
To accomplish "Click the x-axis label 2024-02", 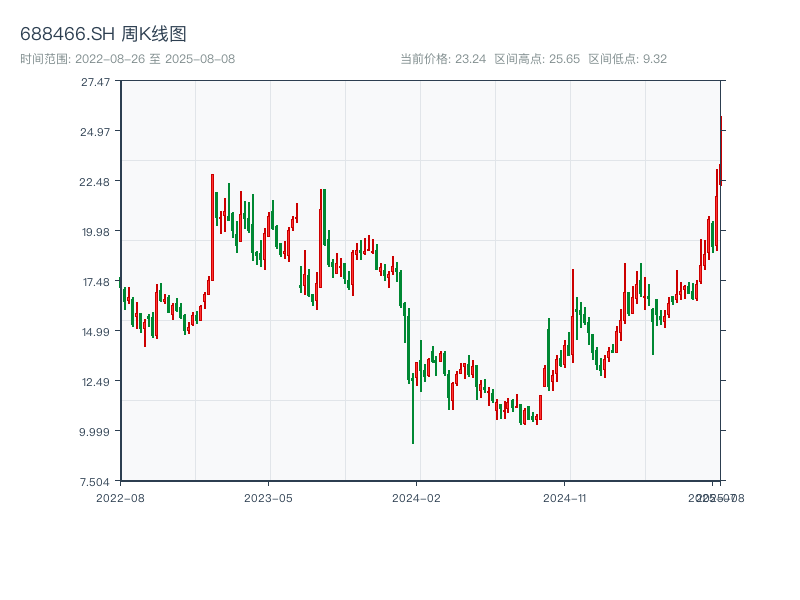I will pos(416,498).
